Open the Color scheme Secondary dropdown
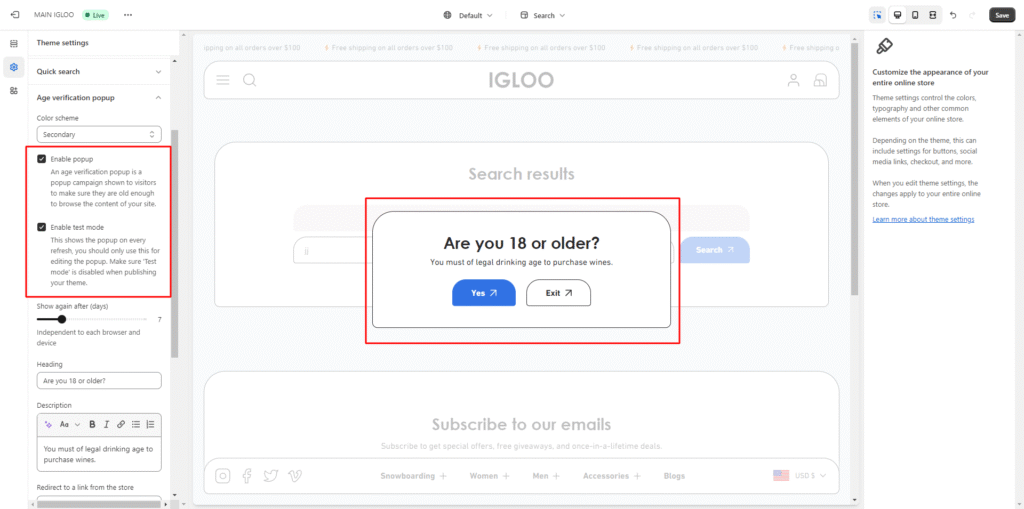The width and height of the screenshot is (1024, 509). point(99,134)
